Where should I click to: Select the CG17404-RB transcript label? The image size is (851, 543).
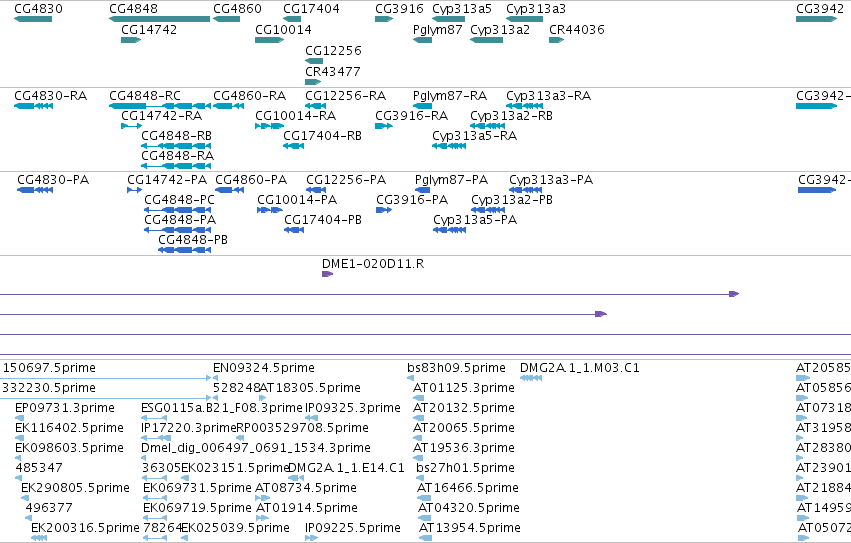[x=322, y=135]
